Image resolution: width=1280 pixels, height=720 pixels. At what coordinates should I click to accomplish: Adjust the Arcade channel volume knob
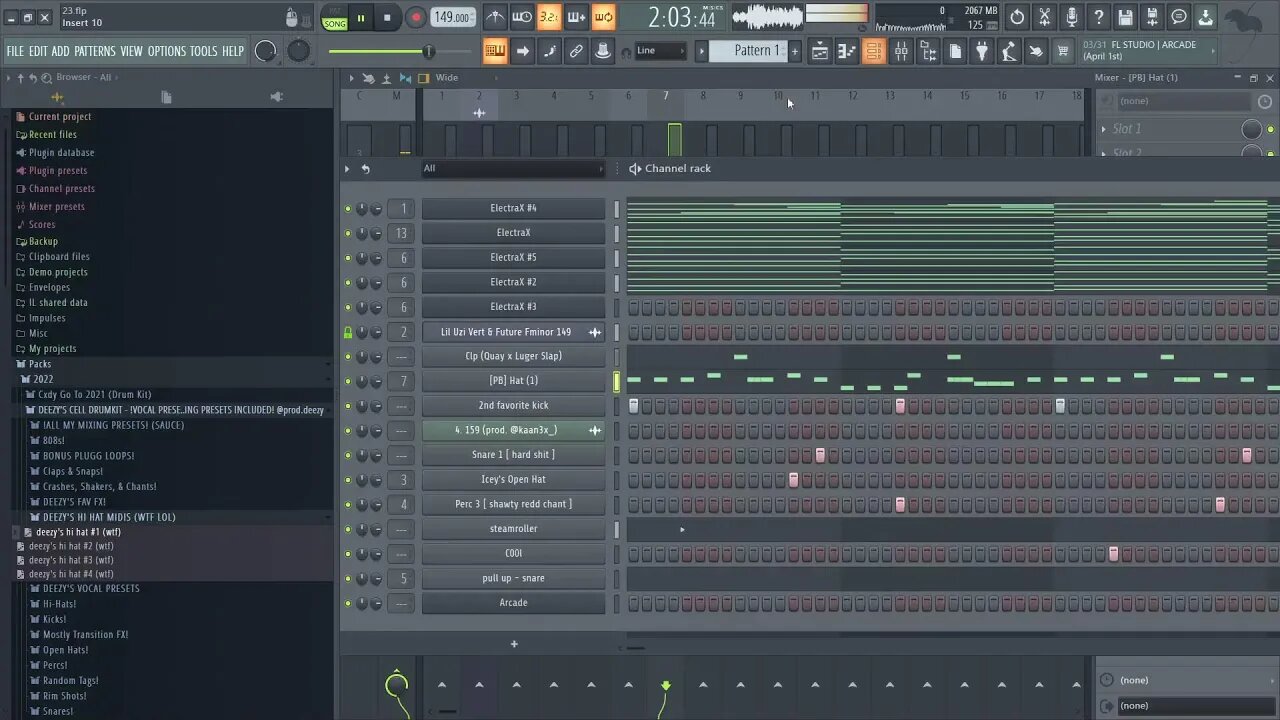[376, 603]
